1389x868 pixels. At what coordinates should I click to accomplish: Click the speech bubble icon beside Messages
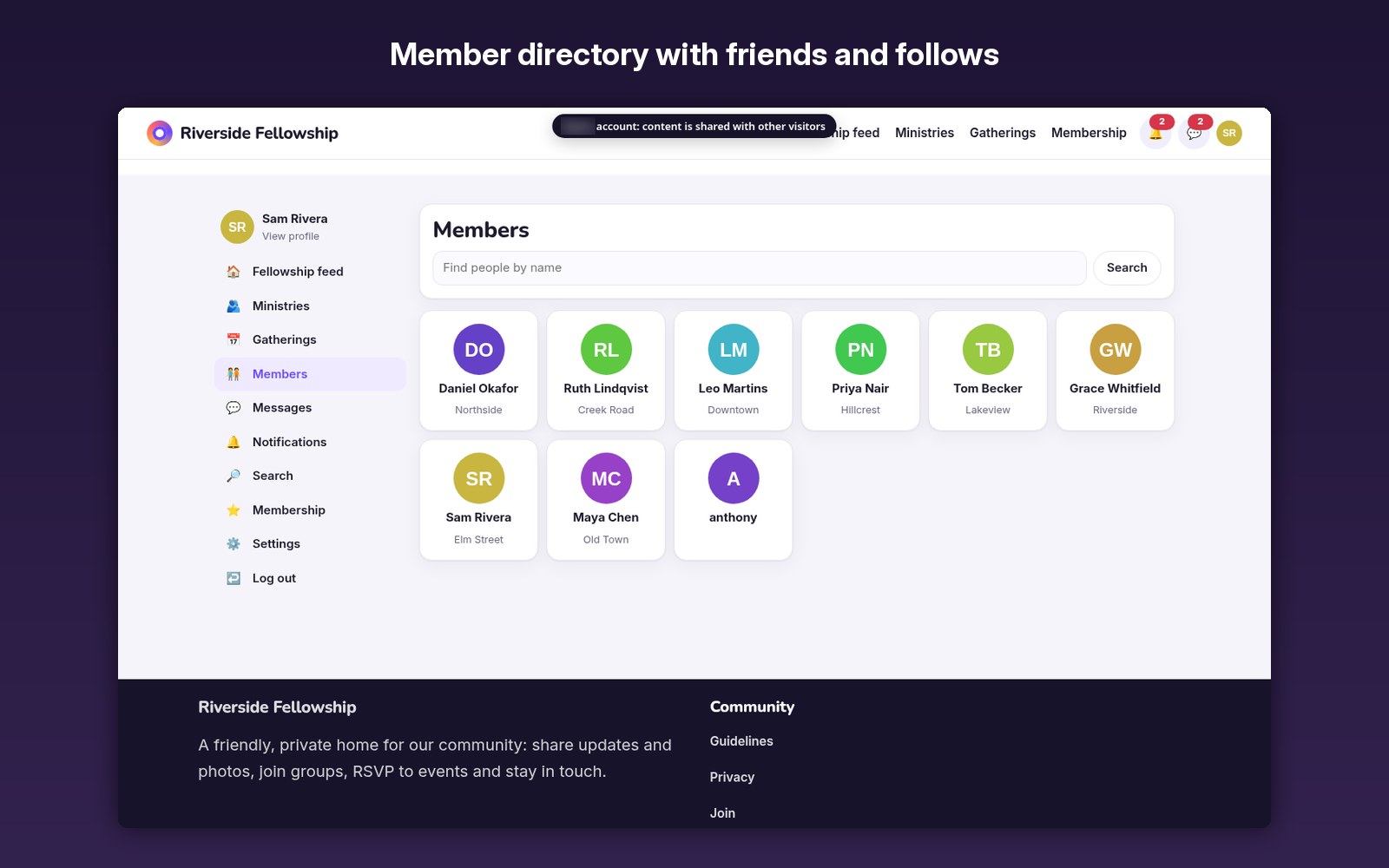point(234,408)
